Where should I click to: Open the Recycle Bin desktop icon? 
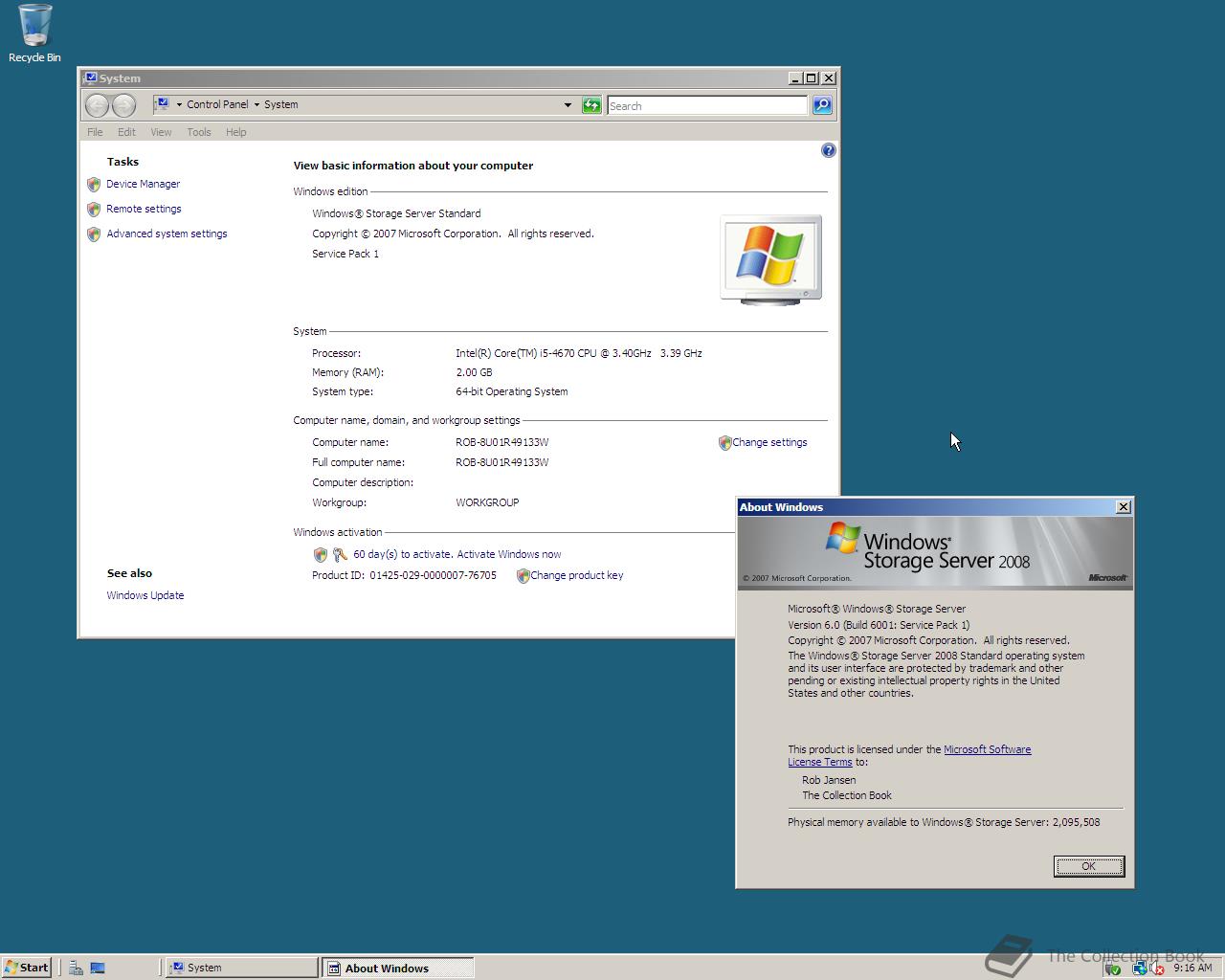coord(34,33)
